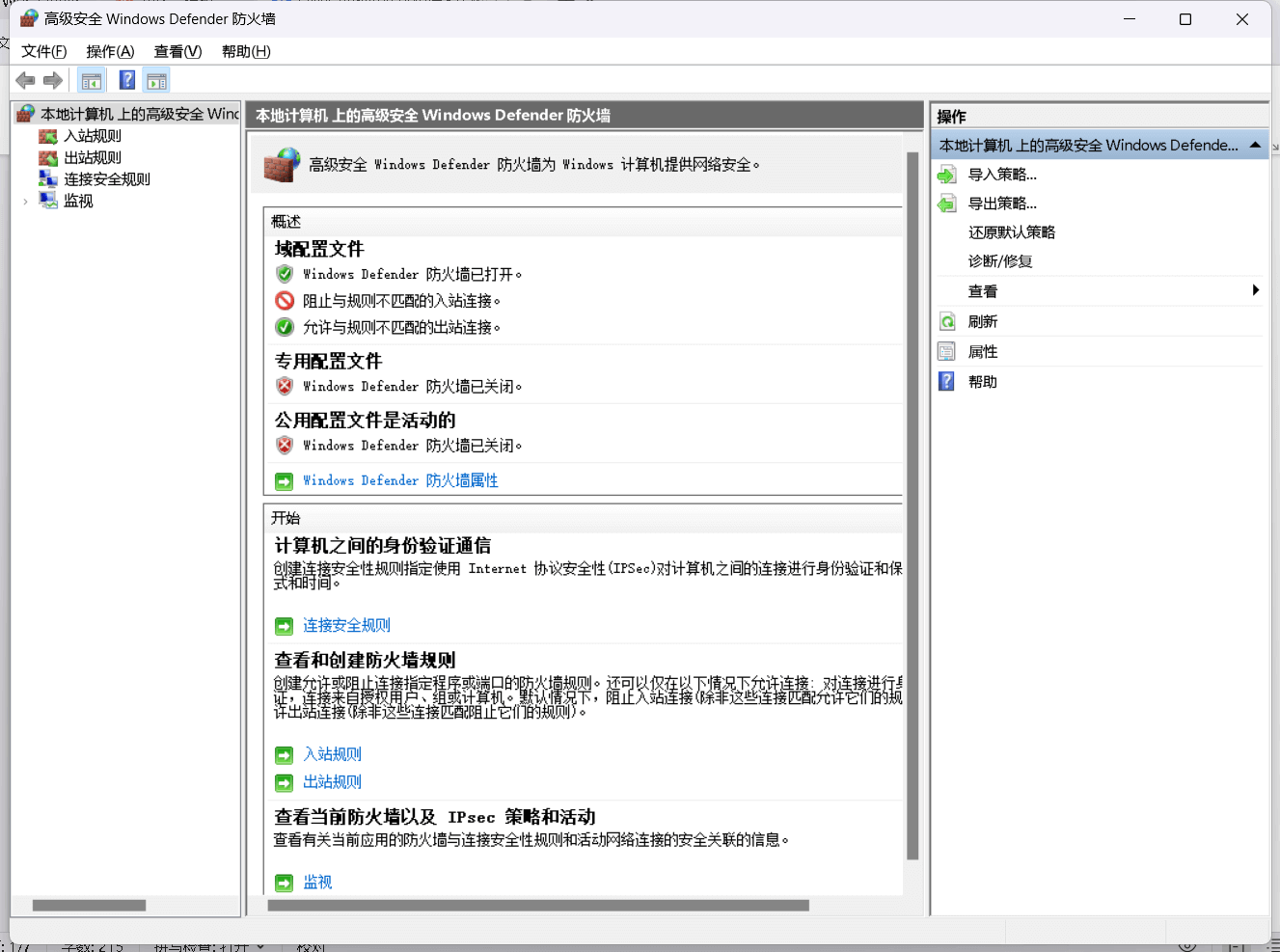Click the firewall globe icon in the center header
This screenshot has width=1280, height=952.
[282, 165]
